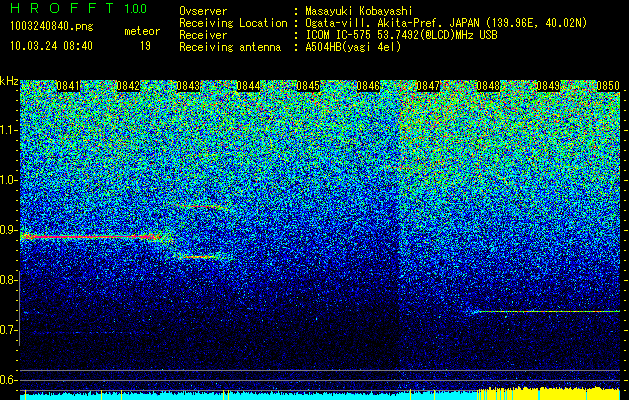Click the 1.0 kHz axis label

tap(9, 180)
